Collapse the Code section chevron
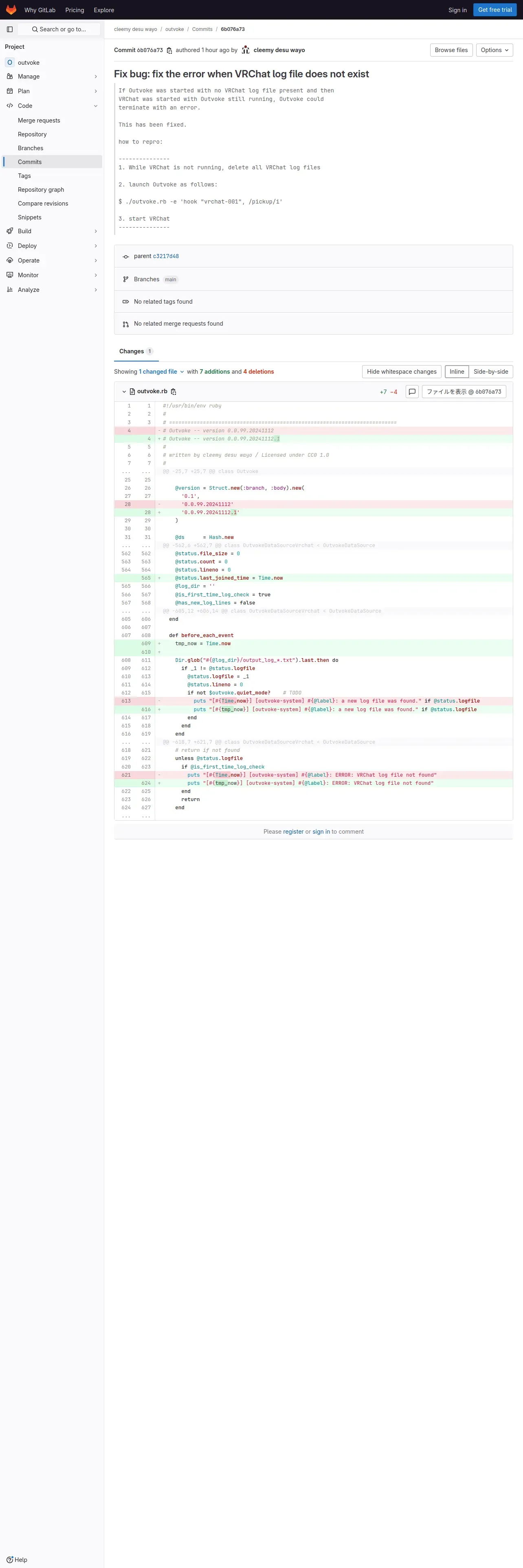The width and height of the screenshot is (523, 1568). (x=96, y=106)
